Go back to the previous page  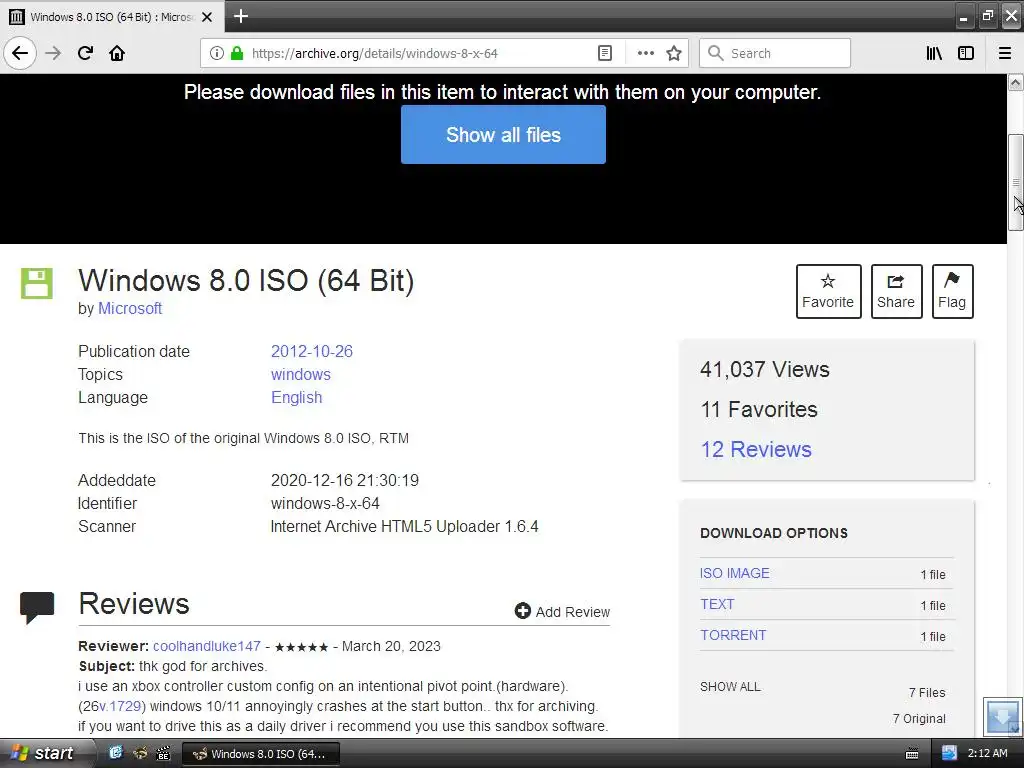pyautogui.click(x=20, y=53)
